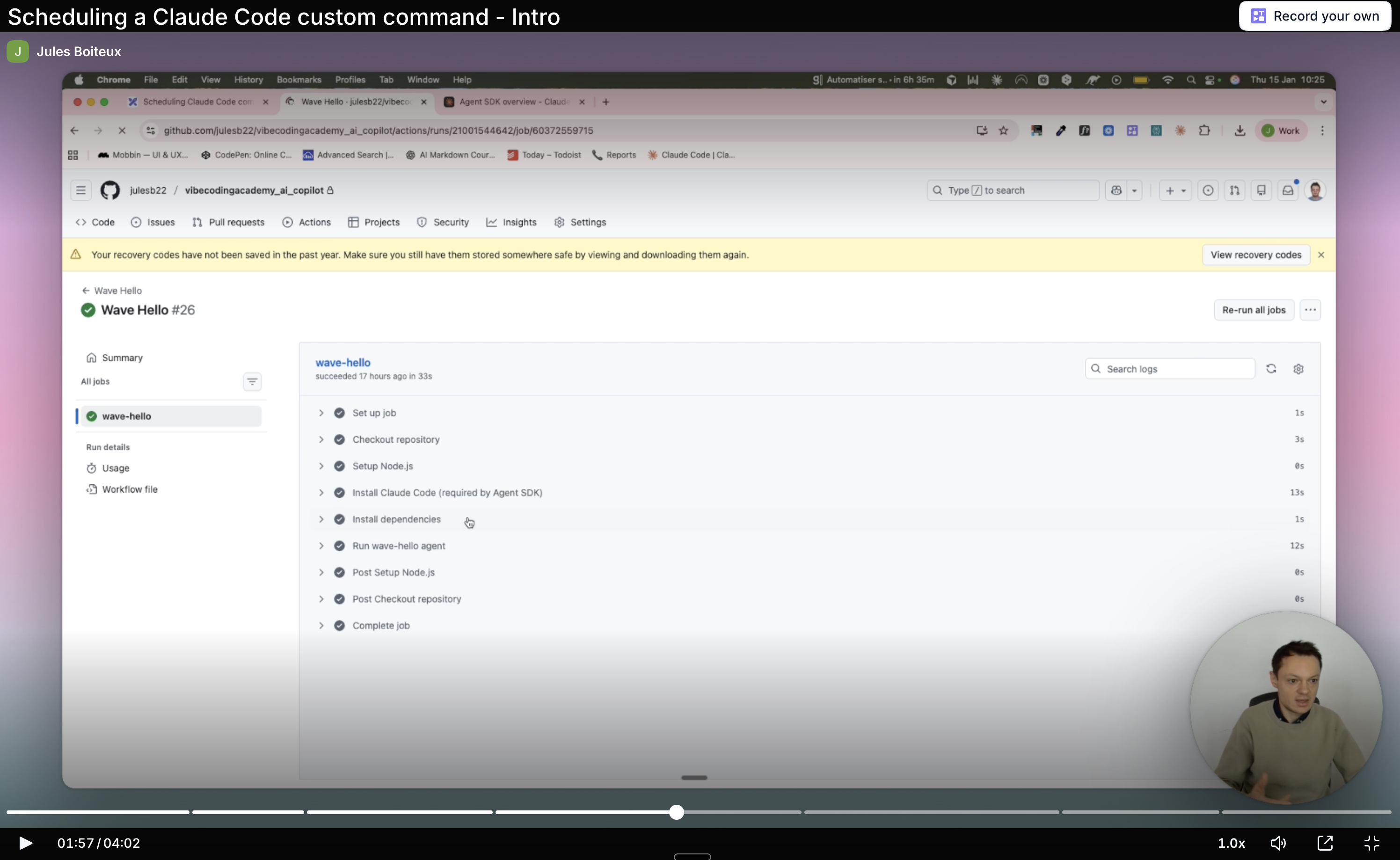Screen dimensions: 1400x860
Task: Click the video progress scrubber handle
Action: [676, 812]
